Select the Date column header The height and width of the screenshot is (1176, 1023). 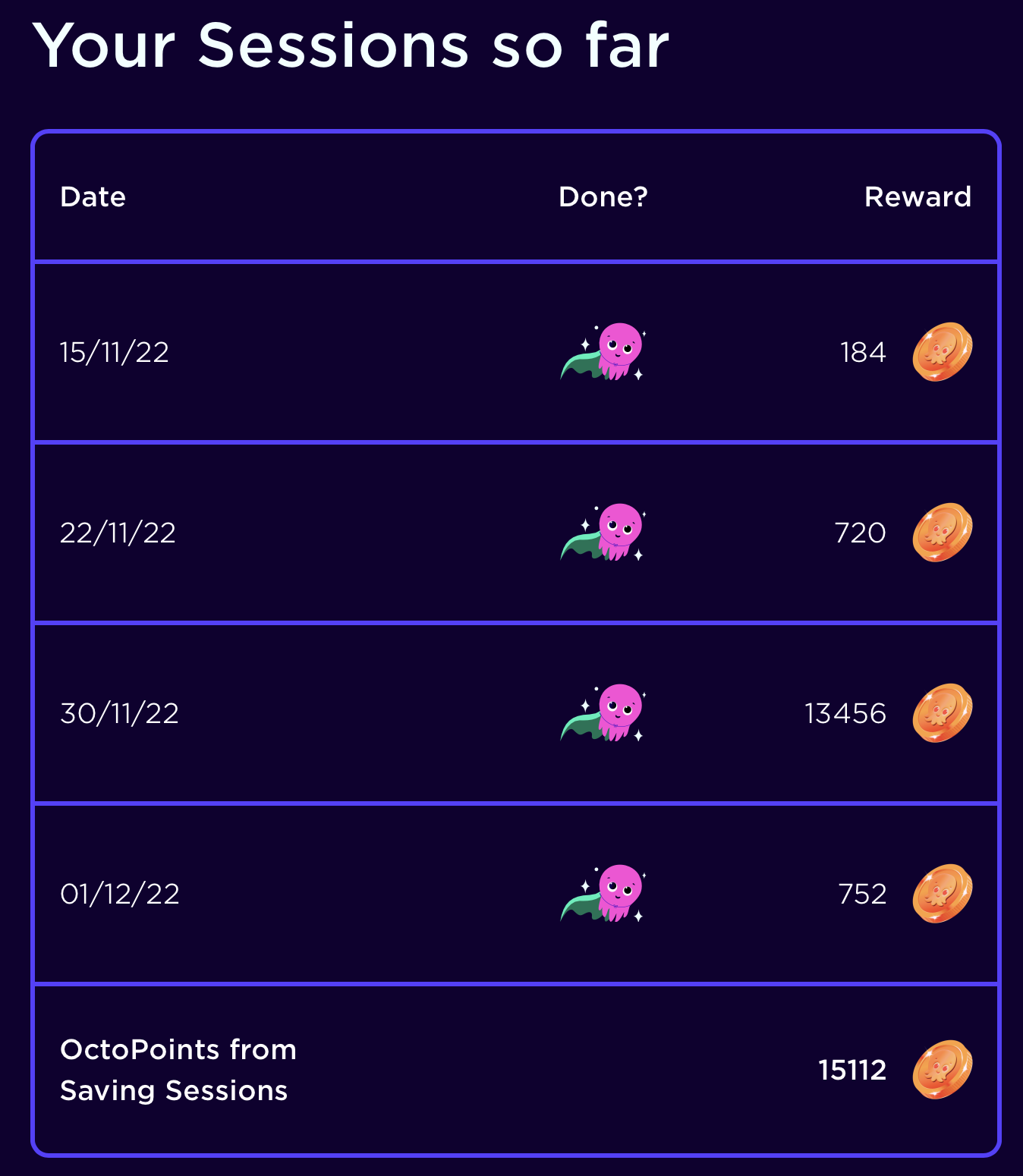93,197
